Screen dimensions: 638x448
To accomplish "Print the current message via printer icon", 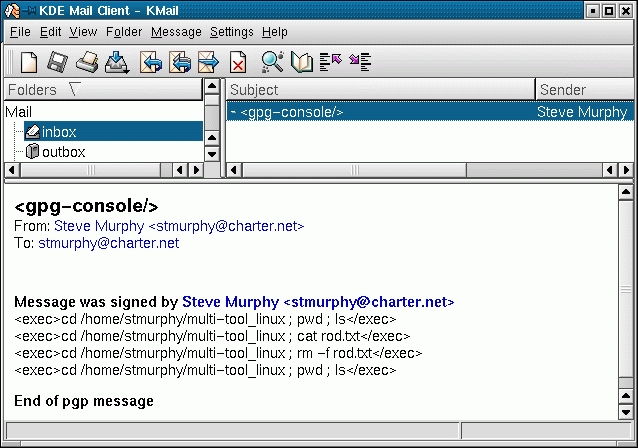I will pyautogui.click(x=87, y=62).
